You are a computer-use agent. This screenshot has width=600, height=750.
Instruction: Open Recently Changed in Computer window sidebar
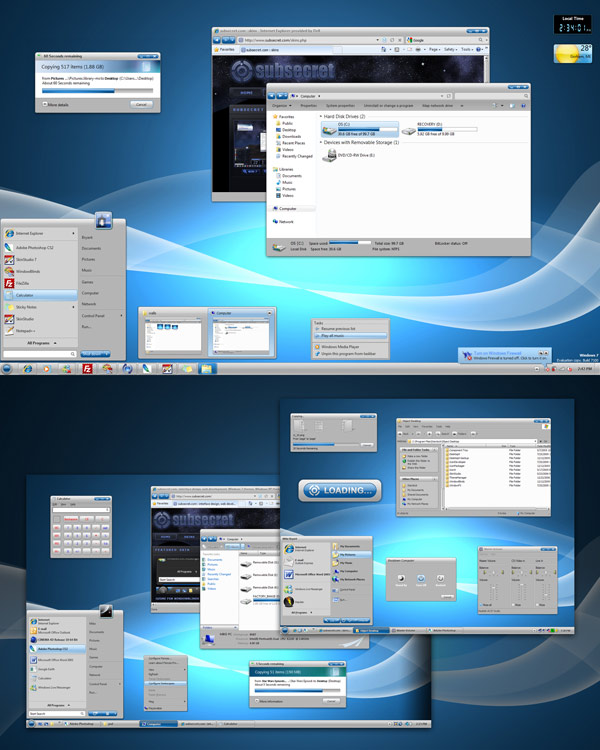(297, 156)
